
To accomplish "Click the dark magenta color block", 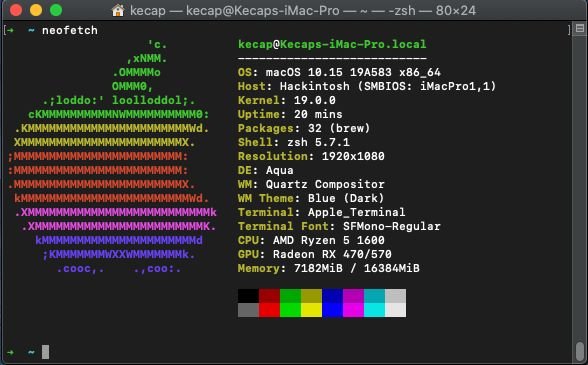I will coord(353,296).
